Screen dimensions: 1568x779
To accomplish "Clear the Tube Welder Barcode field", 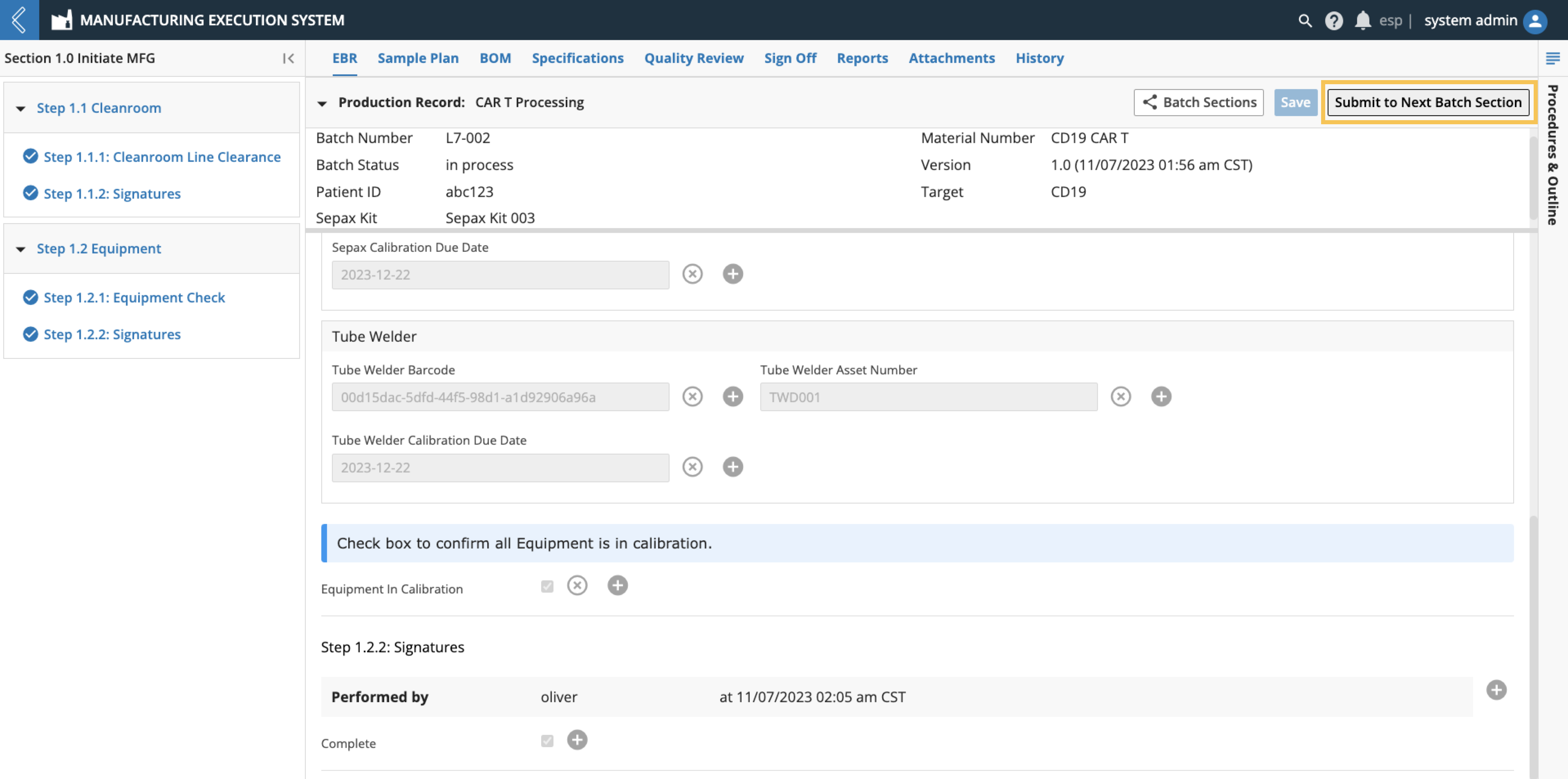I will (692, 397).
